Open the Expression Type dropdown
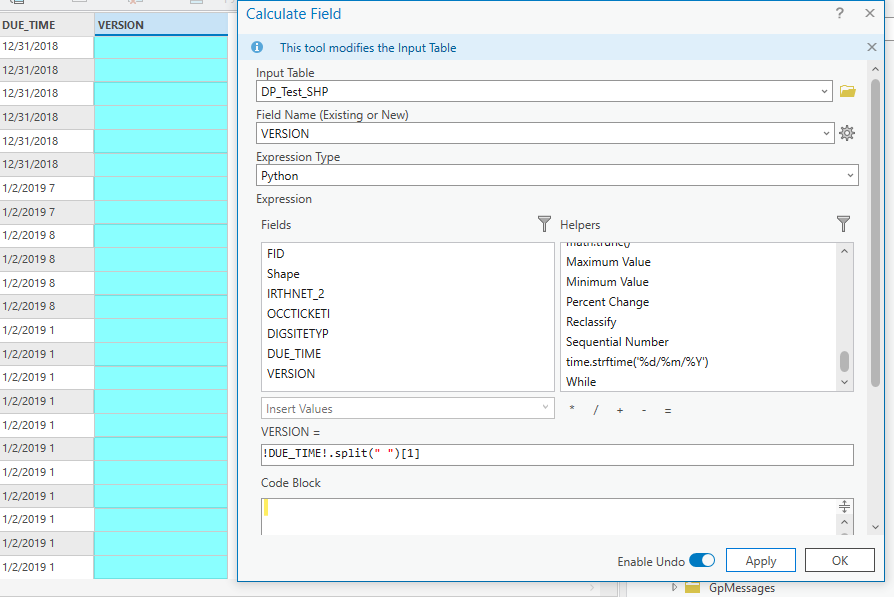894x597 pixels. 850,174
